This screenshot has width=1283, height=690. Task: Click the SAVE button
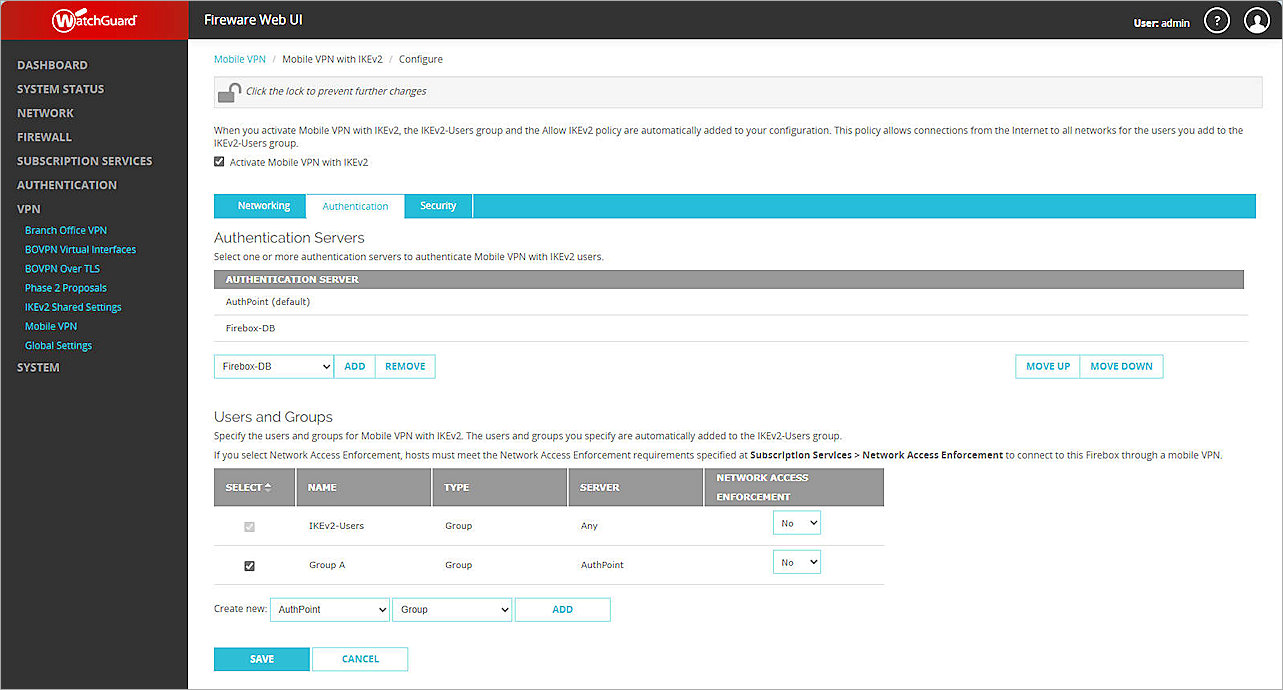point(261,658)
